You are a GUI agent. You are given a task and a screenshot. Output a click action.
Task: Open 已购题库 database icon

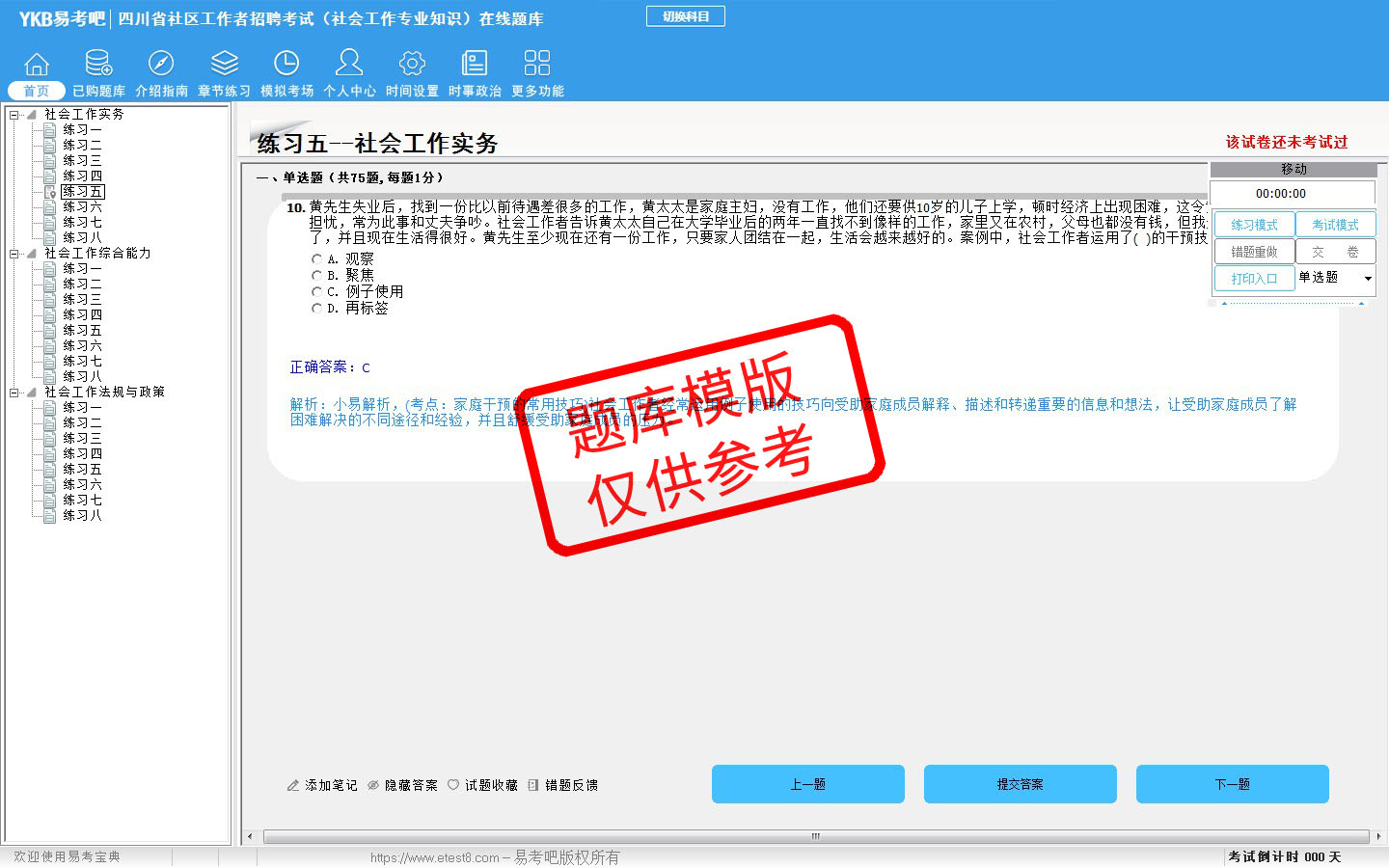tap(98, 65)
